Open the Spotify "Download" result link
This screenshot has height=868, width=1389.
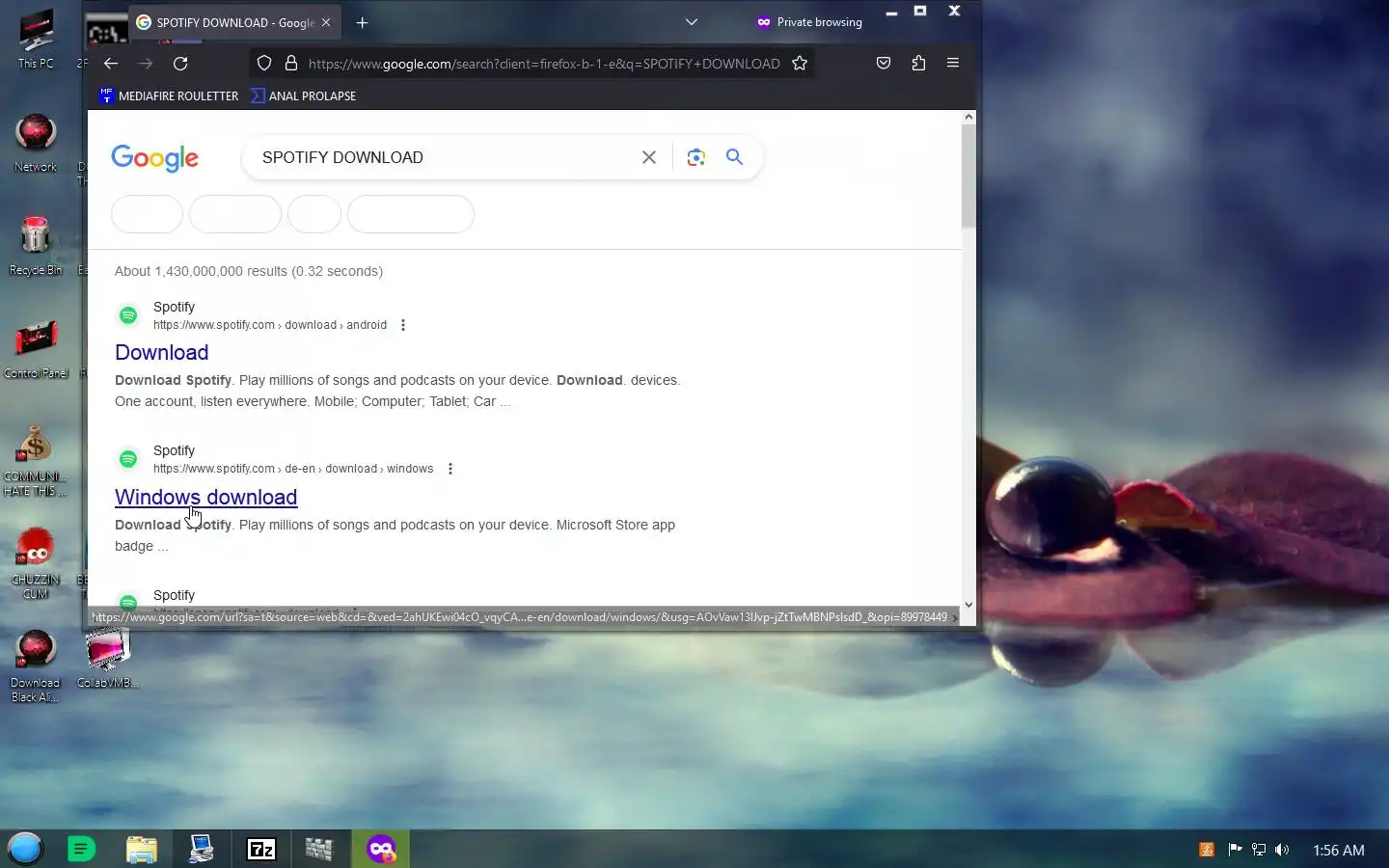click(x=162, y=353)
